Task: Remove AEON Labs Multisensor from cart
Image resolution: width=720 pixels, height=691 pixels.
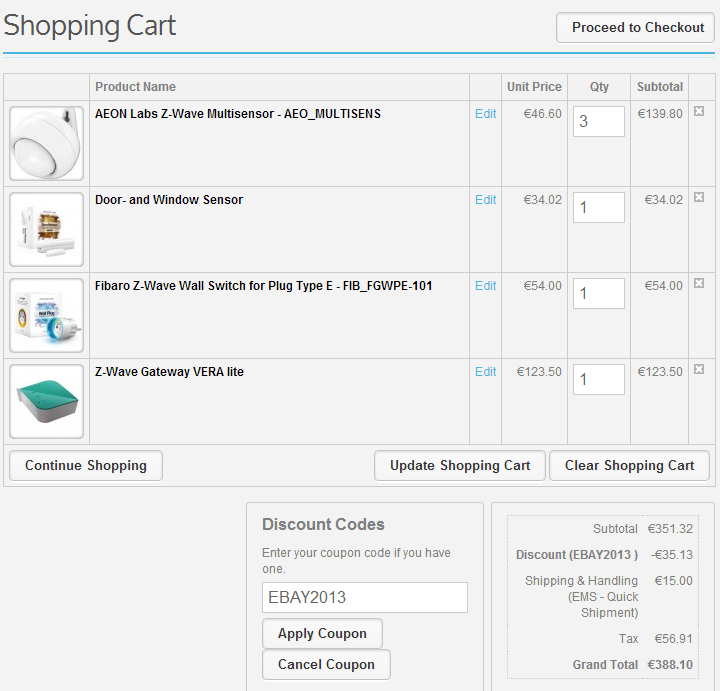Action: click(x=699, y=111)
